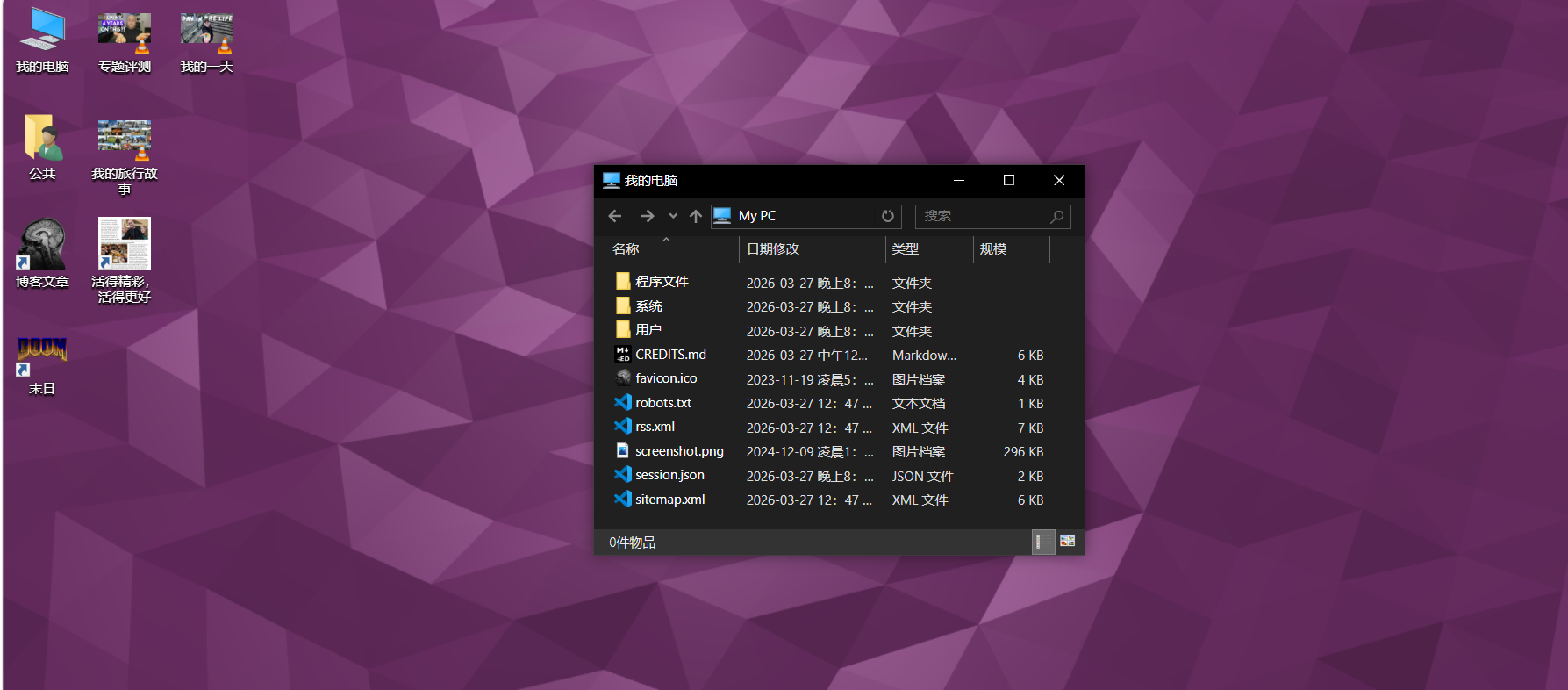This screenshot has width=1568, height=690.
Task: Click the 我的电脑 title bar icon
Action: pos(612,181)
